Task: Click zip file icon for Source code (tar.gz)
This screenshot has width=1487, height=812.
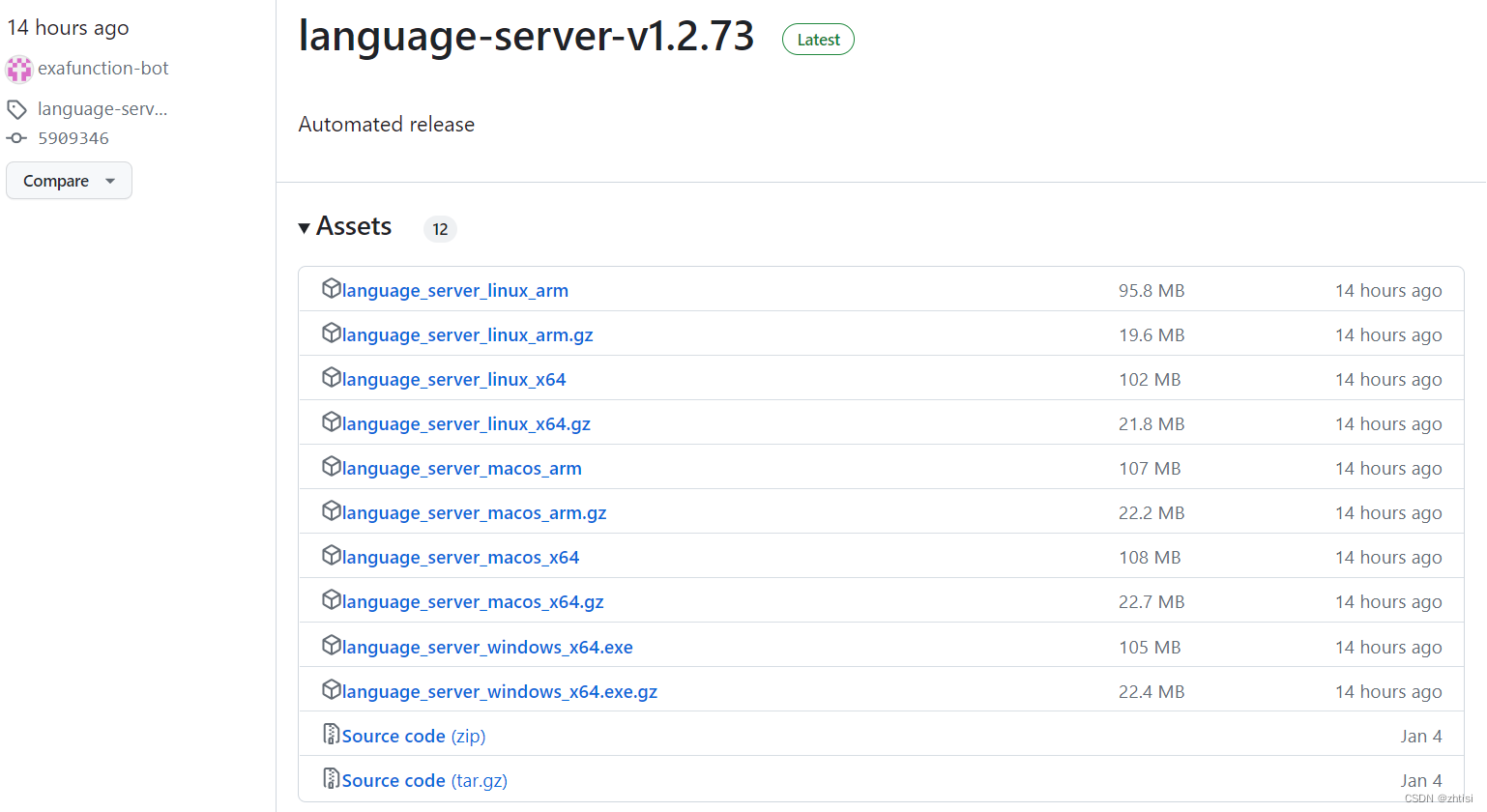Action: click(332, 778)
